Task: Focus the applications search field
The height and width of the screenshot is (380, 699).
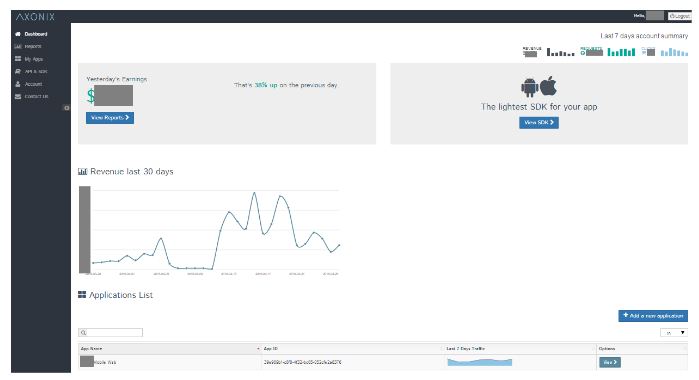Action: pyautogui.click(x=111, y=332)
